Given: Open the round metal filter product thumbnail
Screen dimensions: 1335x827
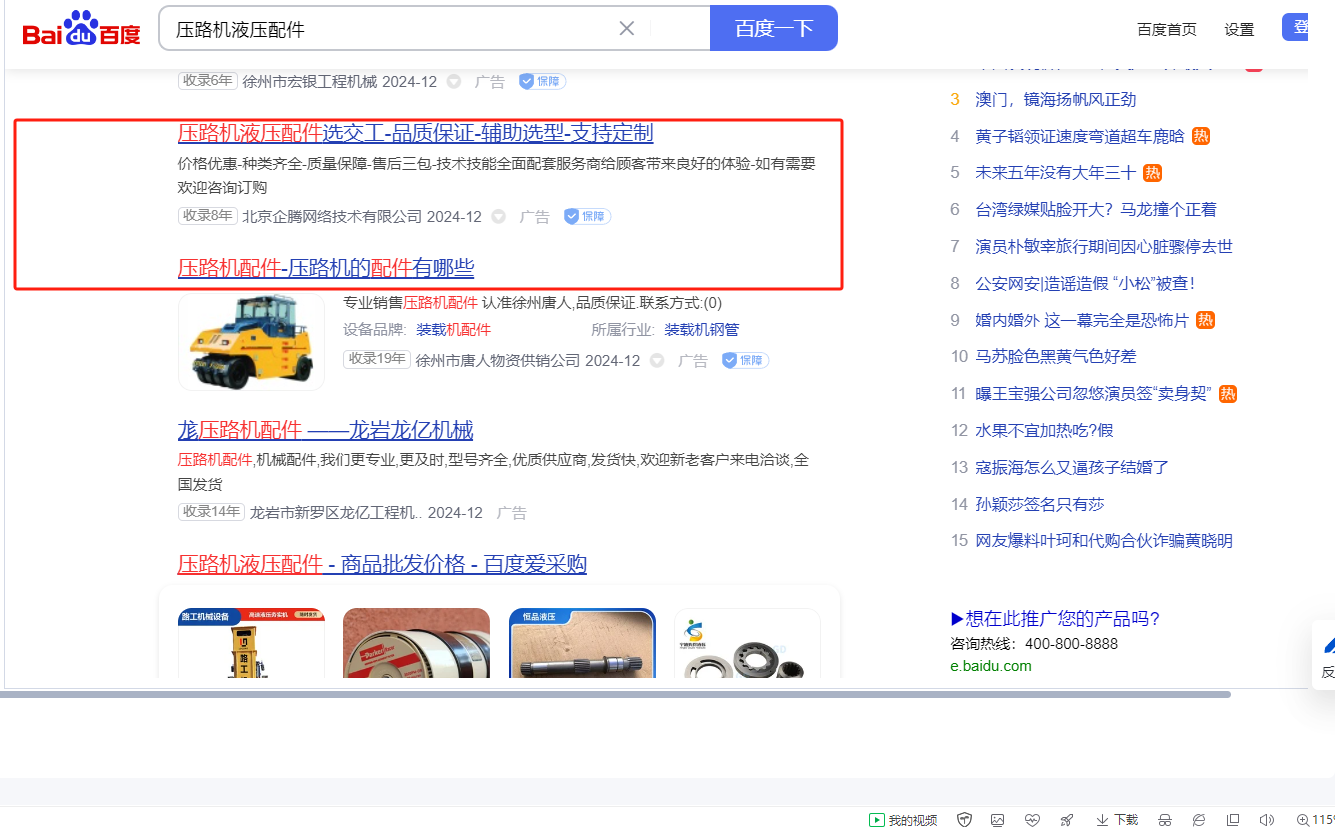Looking at the screenshot, I should (x=416, y=643).
